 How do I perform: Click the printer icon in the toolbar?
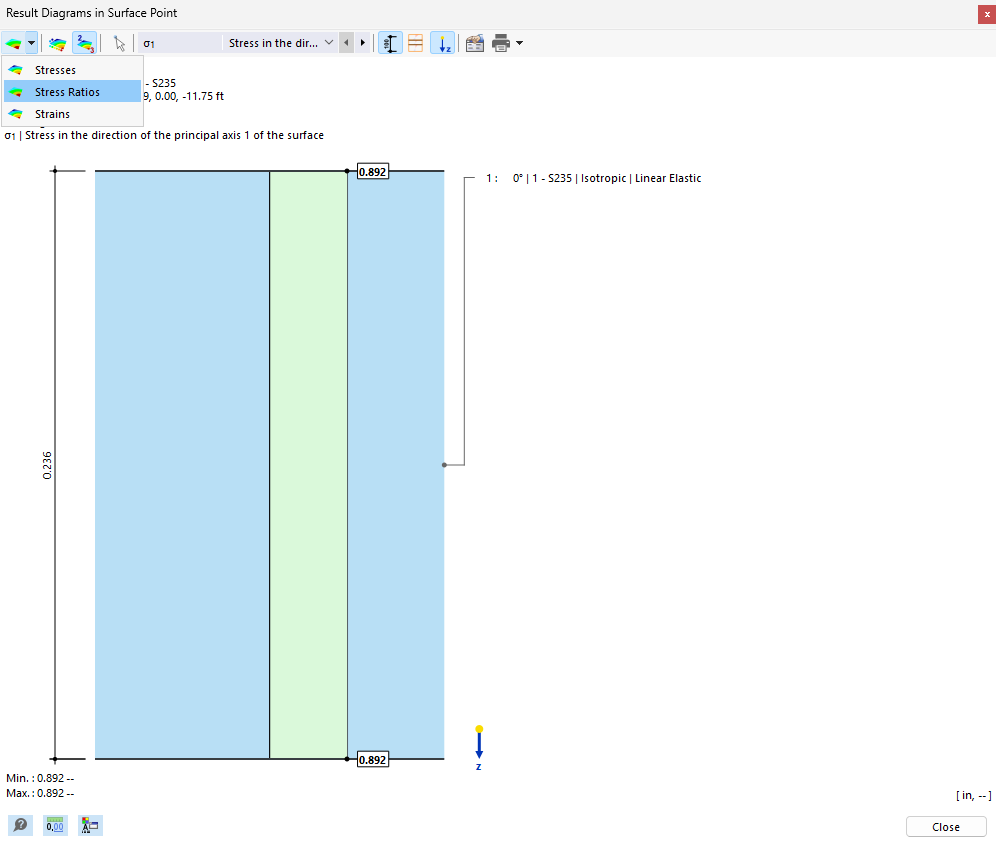(x=498, y=43)
